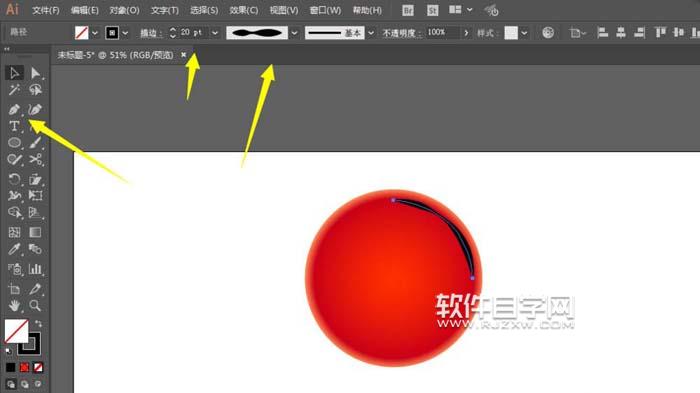Select the Shaper tool

[x=14, y=160]
